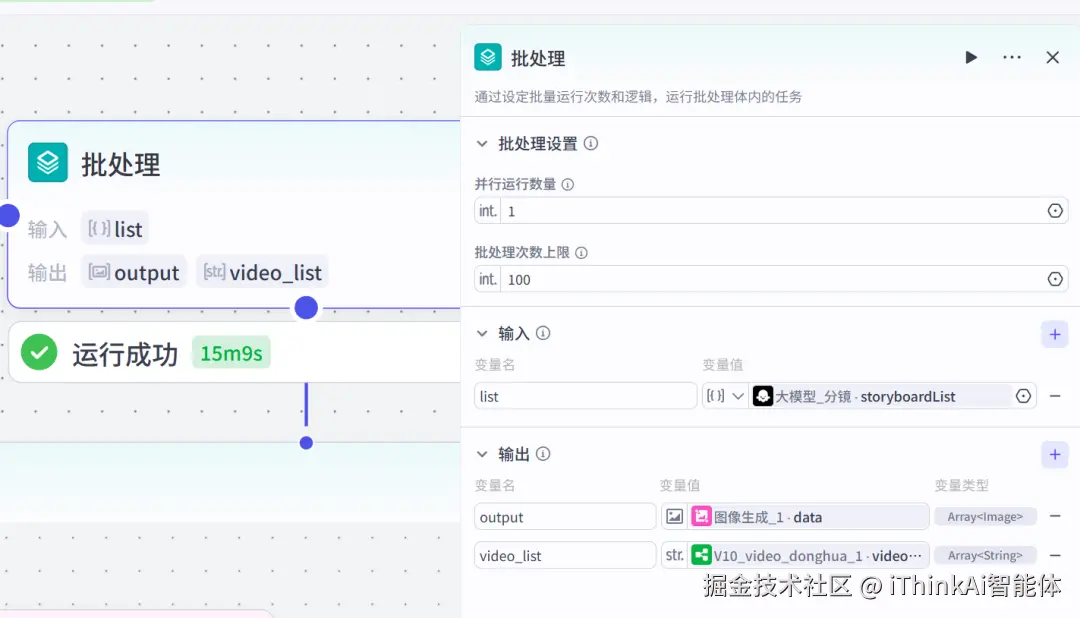This screenshot has width=1080, height=618.
Task: Edit the 批处理次数上限 value 100
Action: [x=771, y=279]
